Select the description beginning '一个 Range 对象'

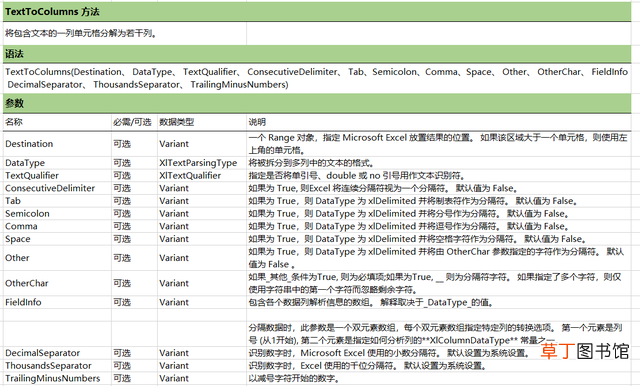[x=439, y=144]
